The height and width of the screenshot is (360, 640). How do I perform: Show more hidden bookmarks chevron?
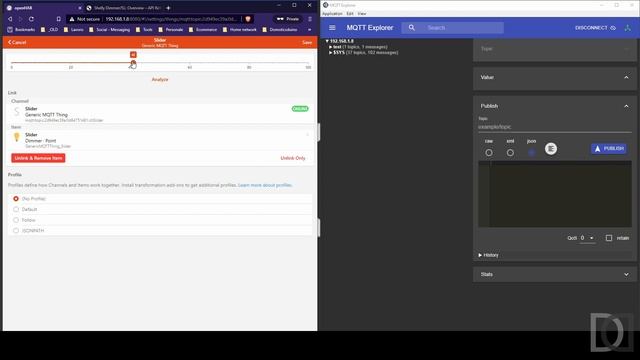pos(309,29)
